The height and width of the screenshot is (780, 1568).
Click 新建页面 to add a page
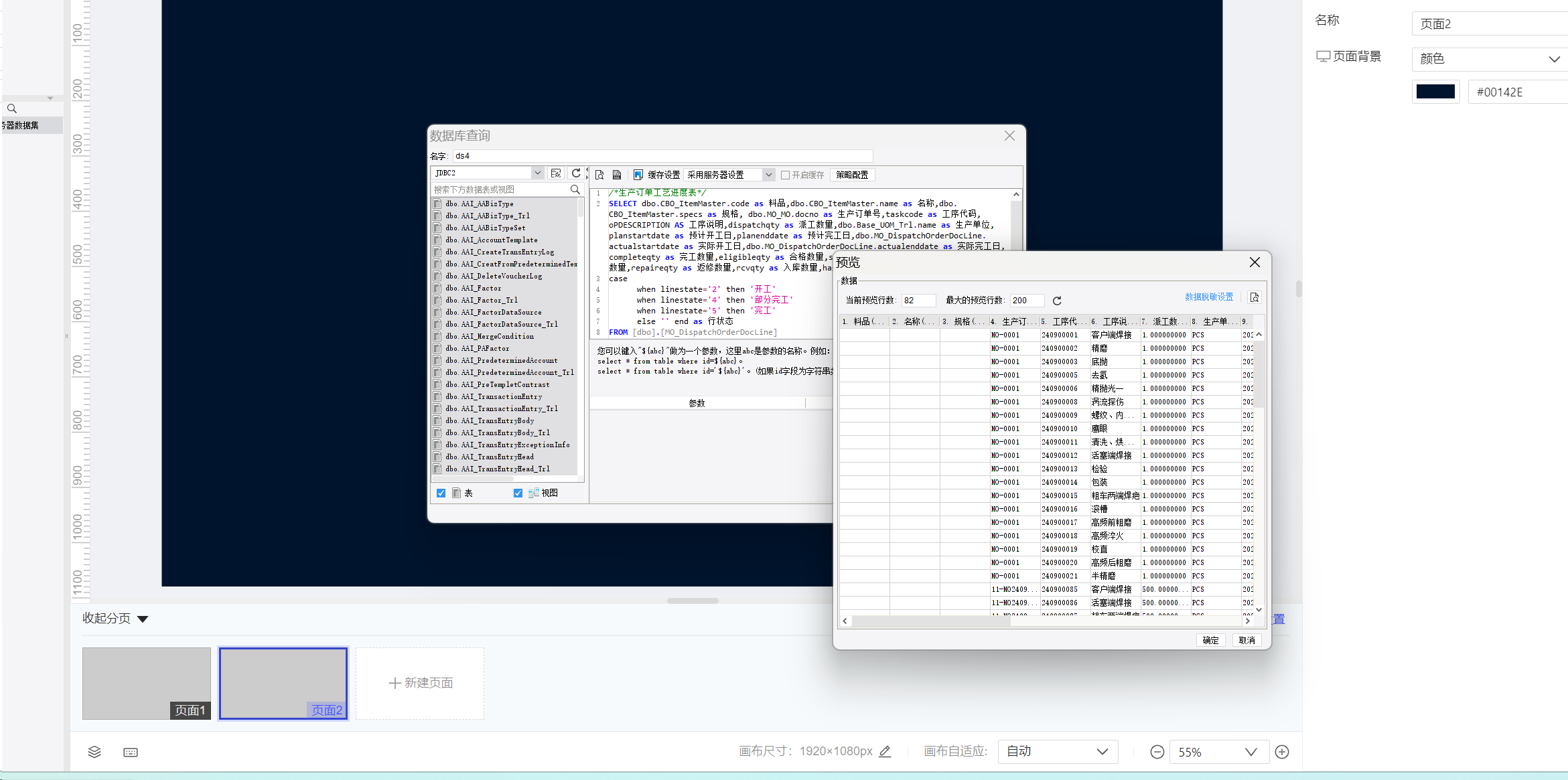pyautogui.click(x=420, y=683)
